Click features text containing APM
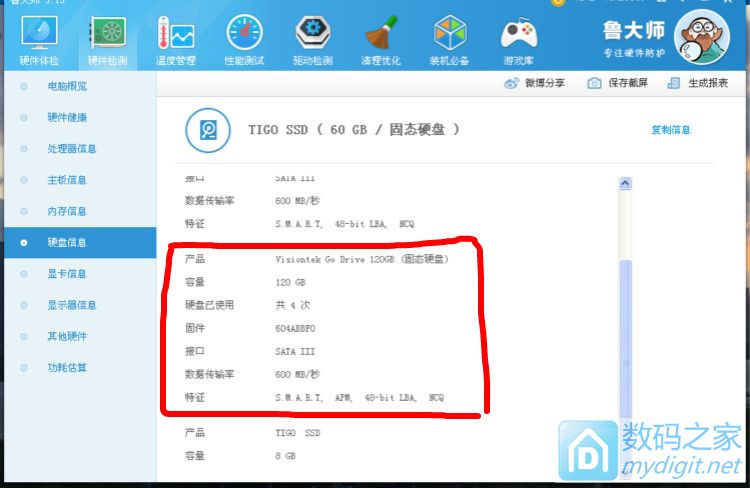This screenshot has height=488, width=750. tap(359, 398)
